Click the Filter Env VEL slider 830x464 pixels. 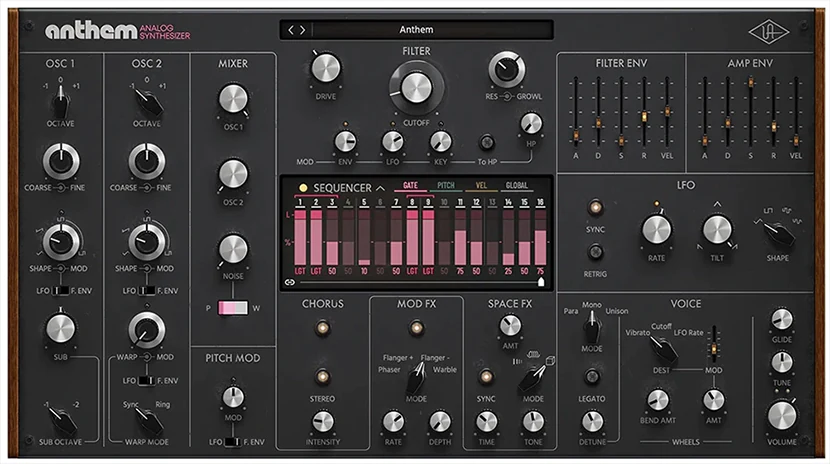coord(667,112)
